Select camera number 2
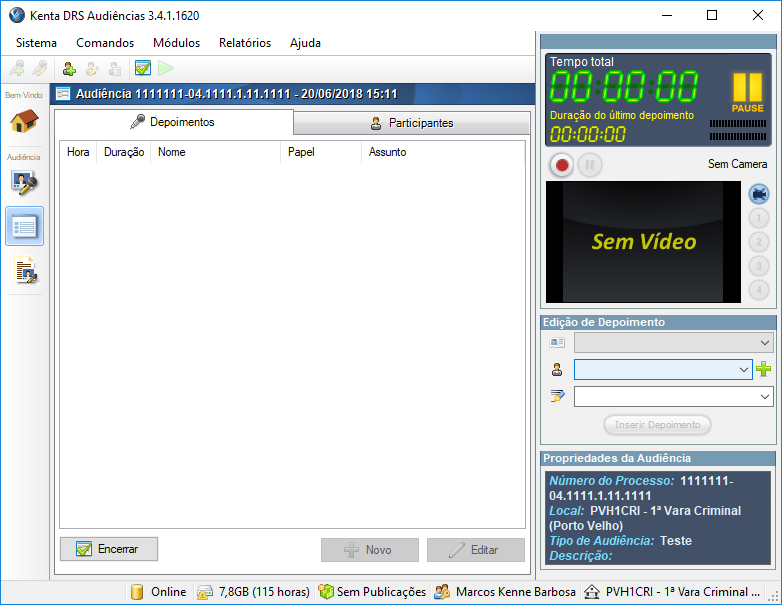This screenshot has height=605, width=782. pos(759,242)
